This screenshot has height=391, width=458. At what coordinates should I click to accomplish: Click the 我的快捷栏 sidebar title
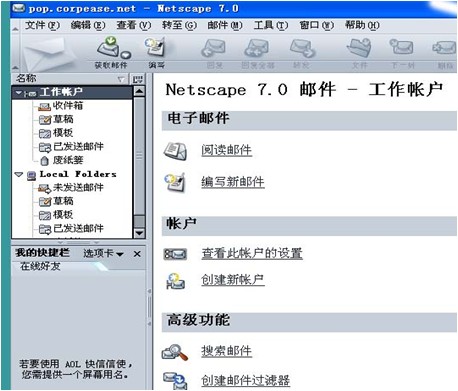[42, 253]
